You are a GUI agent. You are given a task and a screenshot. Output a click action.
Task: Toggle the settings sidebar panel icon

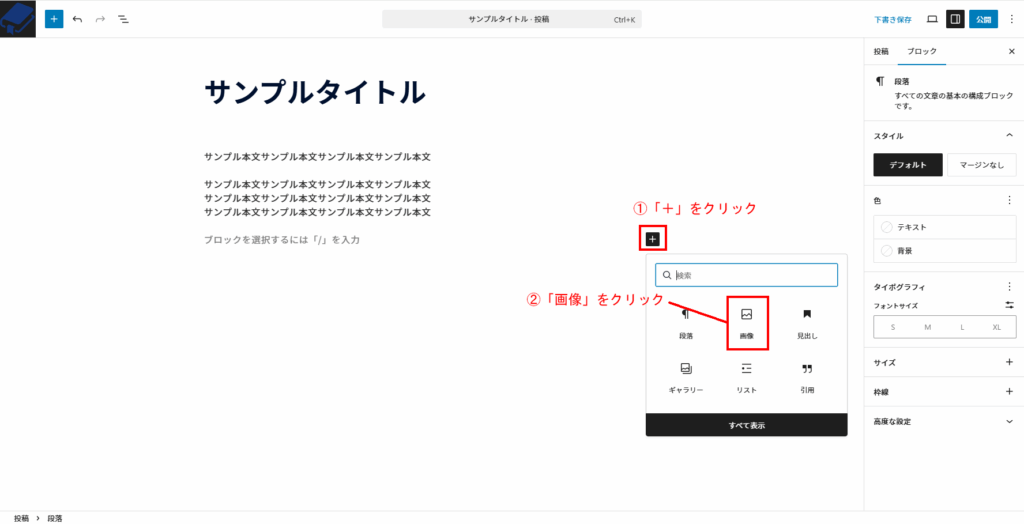point(955,19)
